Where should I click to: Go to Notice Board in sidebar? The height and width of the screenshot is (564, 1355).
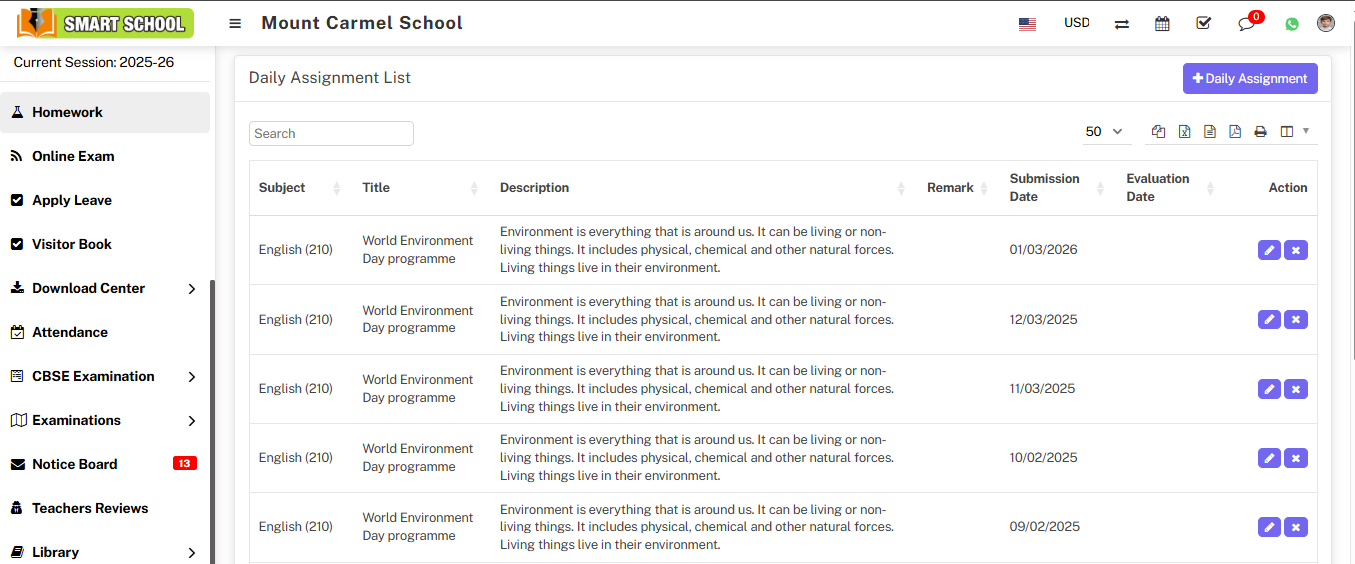pyautogui.click(x=75, y=464)
